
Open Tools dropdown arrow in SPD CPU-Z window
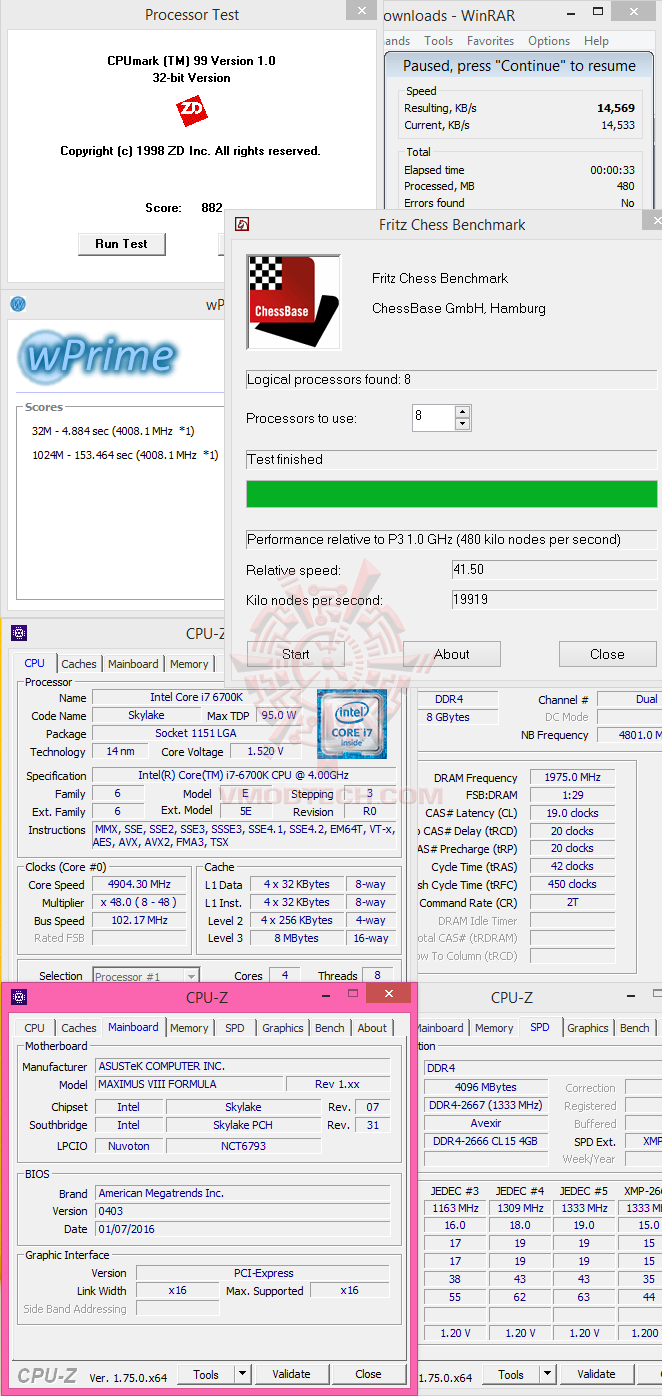pyautogui.click(x=546, y=1374)
